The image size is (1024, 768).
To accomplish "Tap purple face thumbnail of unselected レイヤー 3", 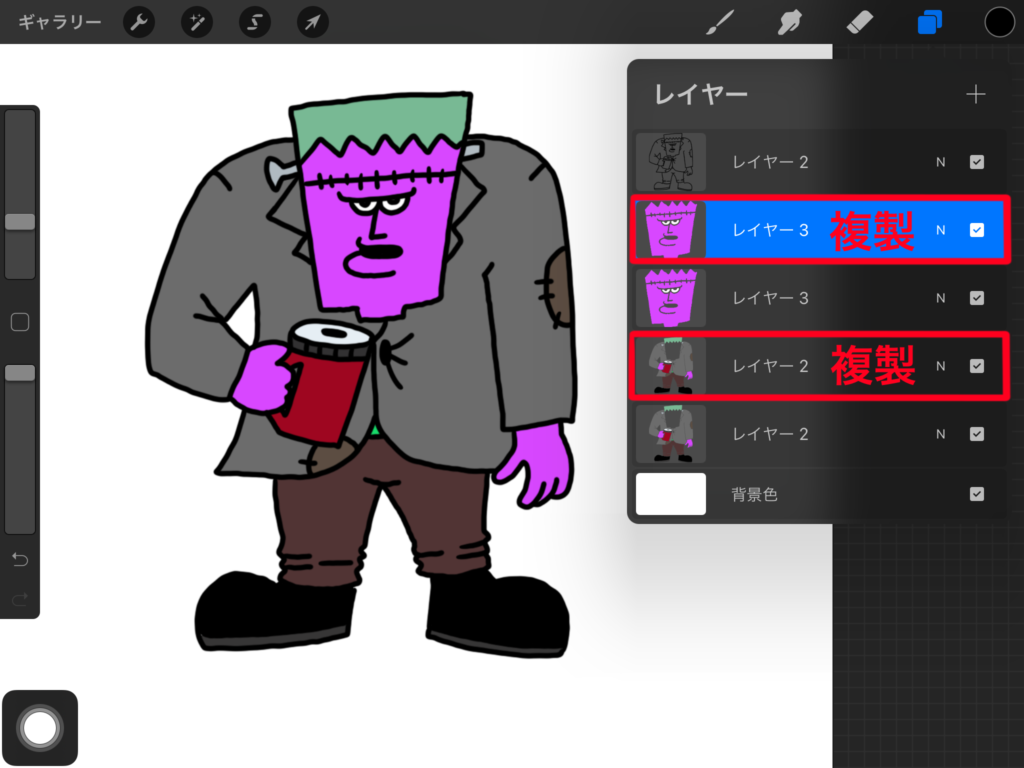I will point(671,298).
